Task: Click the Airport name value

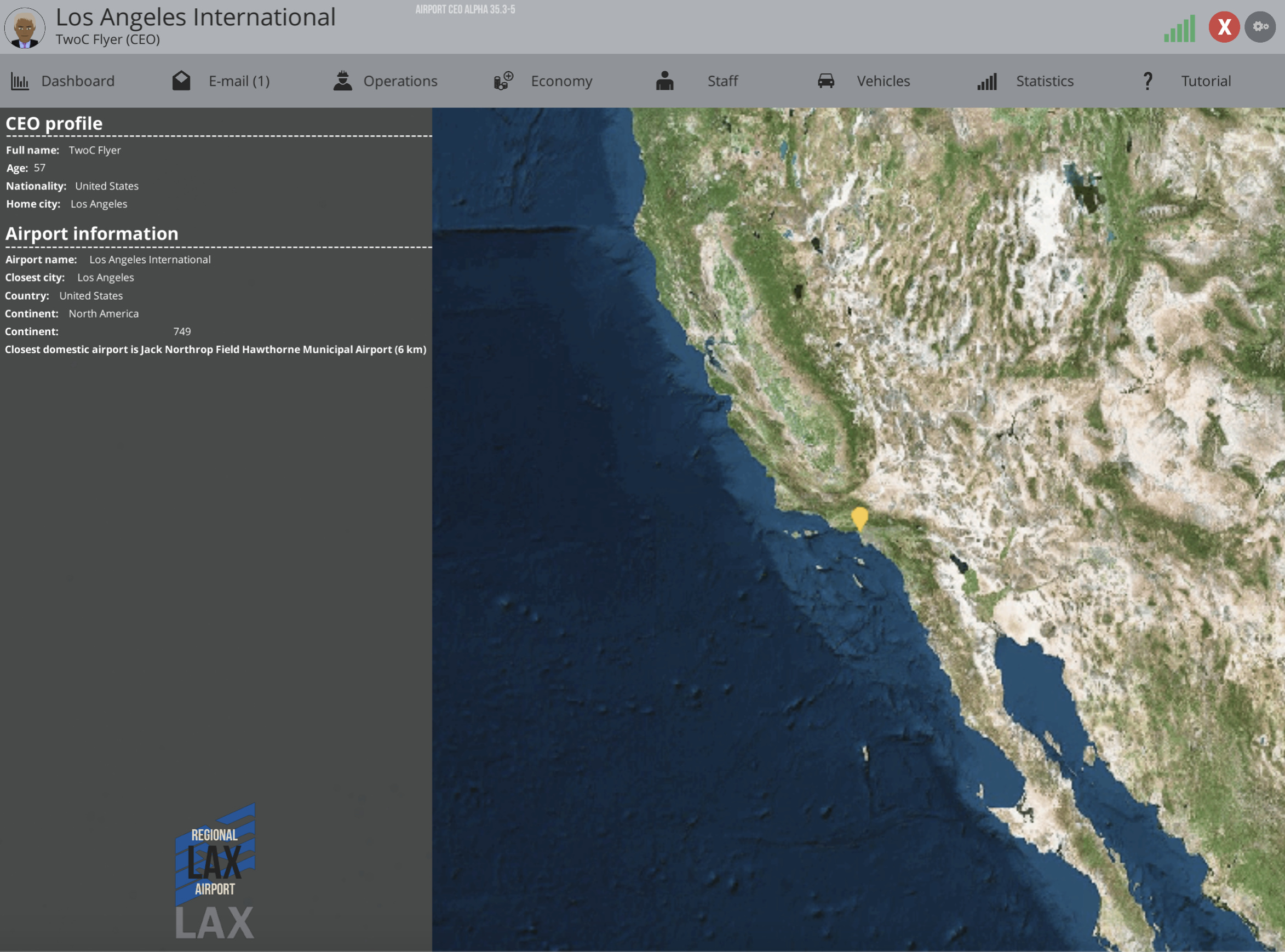Action: coord(150,259)
